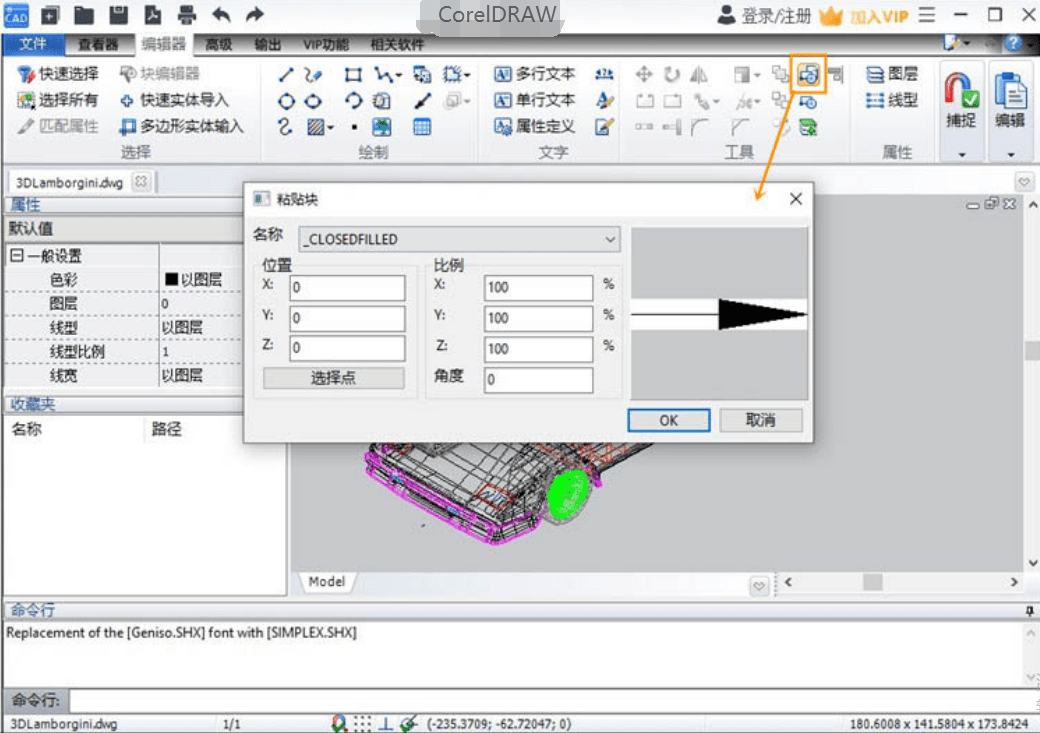This screenshot has width=1040, height=733.
Task: Click the Paste Block tool icon
Action: (x=808, y=75)
